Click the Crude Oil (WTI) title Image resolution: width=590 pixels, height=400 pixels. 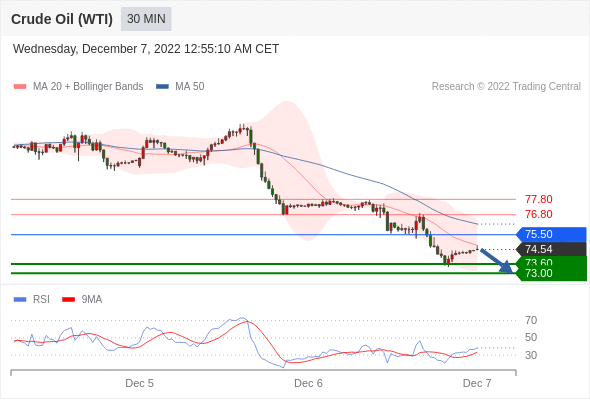[x=62, y=19]
